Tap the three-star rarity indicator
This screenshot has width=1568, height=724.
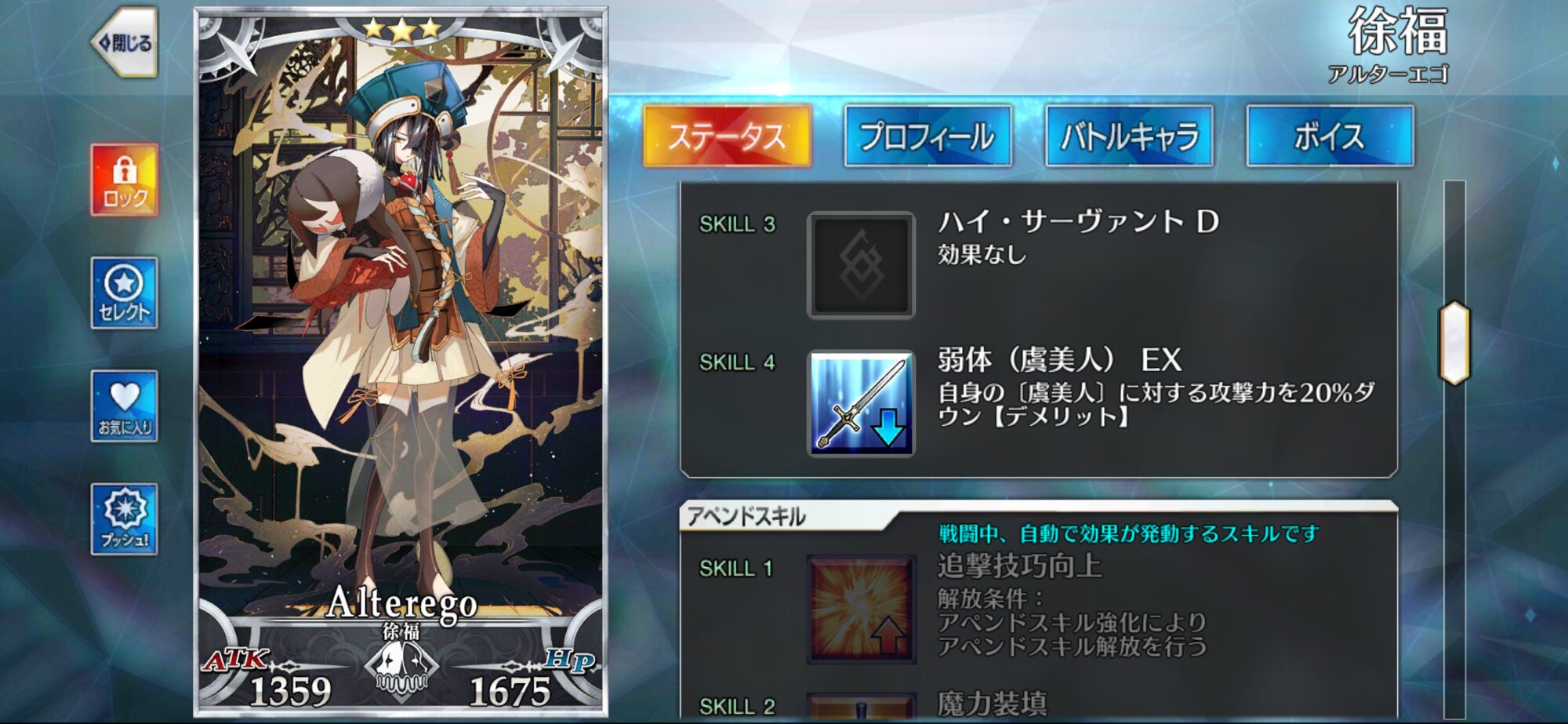tap(401, 30)
